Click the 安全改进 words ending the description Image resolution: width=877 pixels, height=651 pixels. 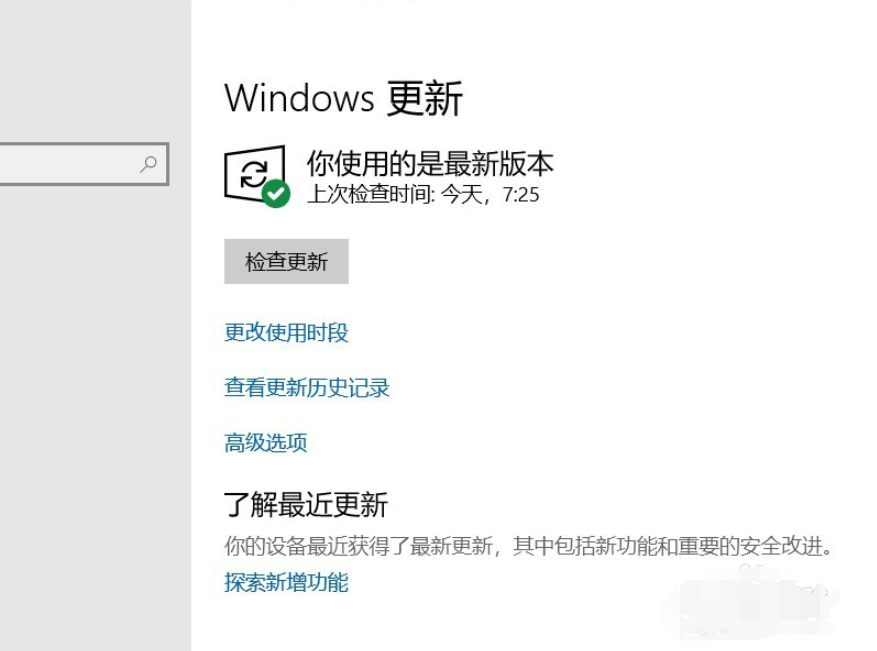click(782, 546)
